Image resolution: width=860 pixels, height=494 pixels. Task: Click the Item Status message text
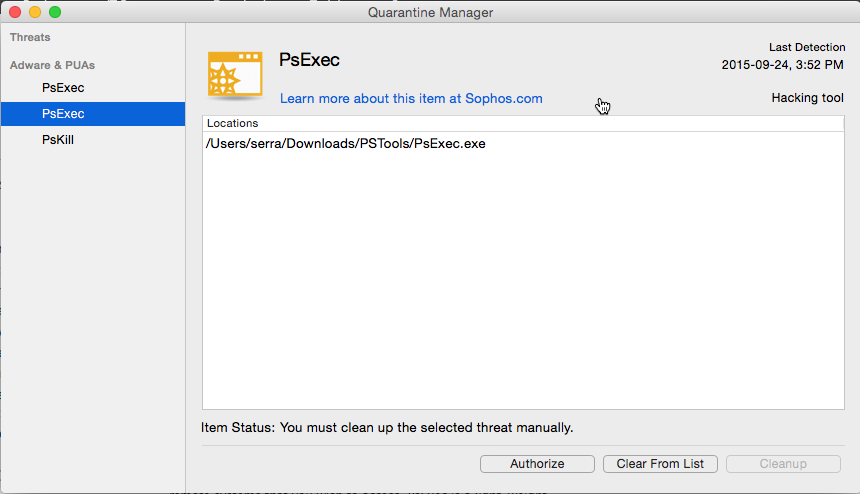coord(387,428)
